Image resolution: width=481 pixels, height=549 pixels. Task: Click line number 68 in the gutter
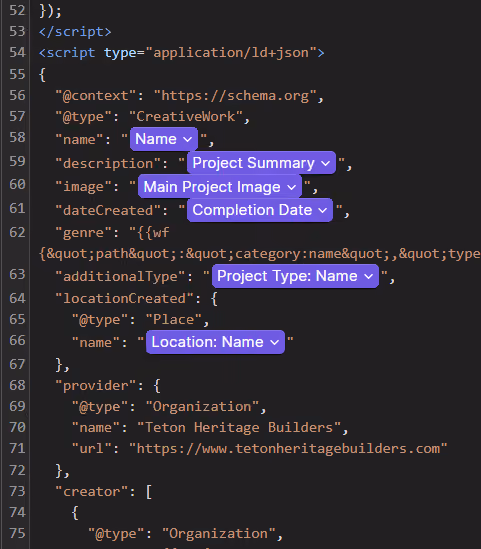point(17,385)
